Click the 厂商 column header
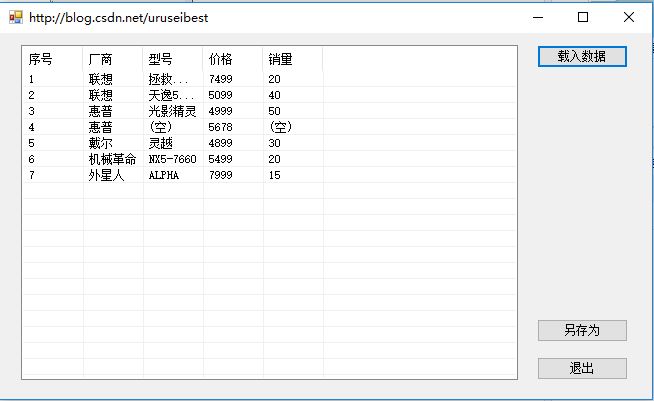 113,59
